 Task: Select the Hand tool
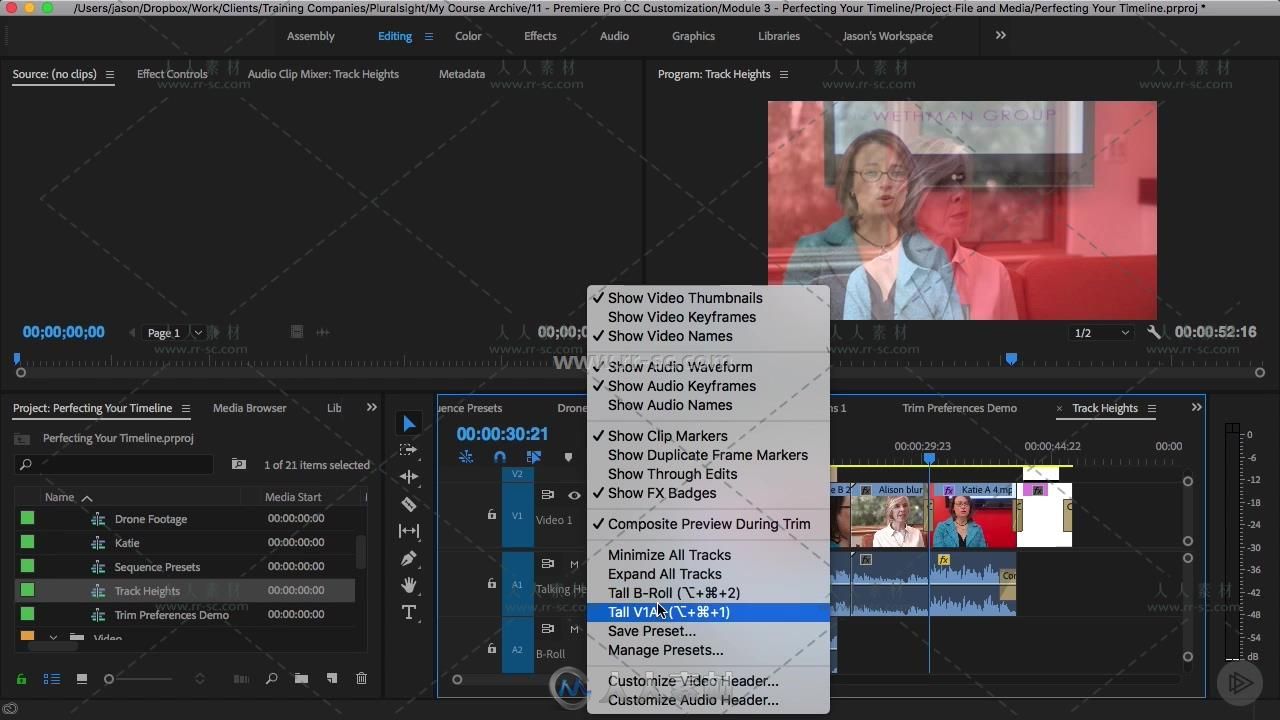[409, 585]
